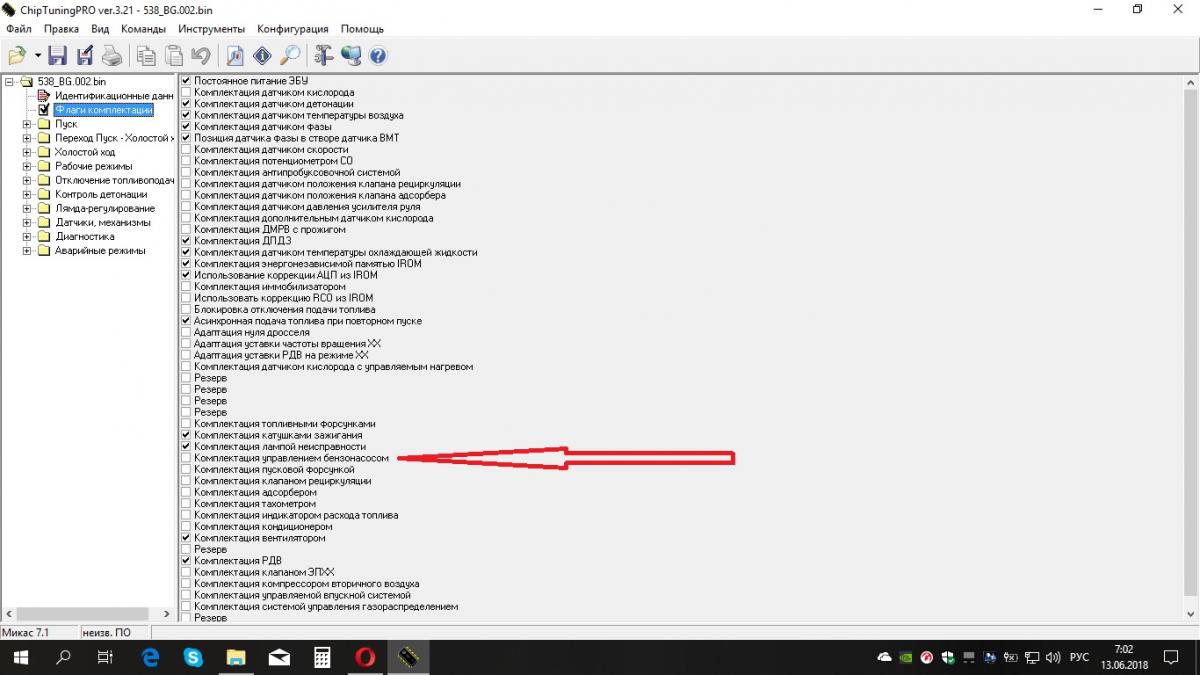
Task: Toggle Комплектация иммобилизатором checkbox
Action: [186, 287]
